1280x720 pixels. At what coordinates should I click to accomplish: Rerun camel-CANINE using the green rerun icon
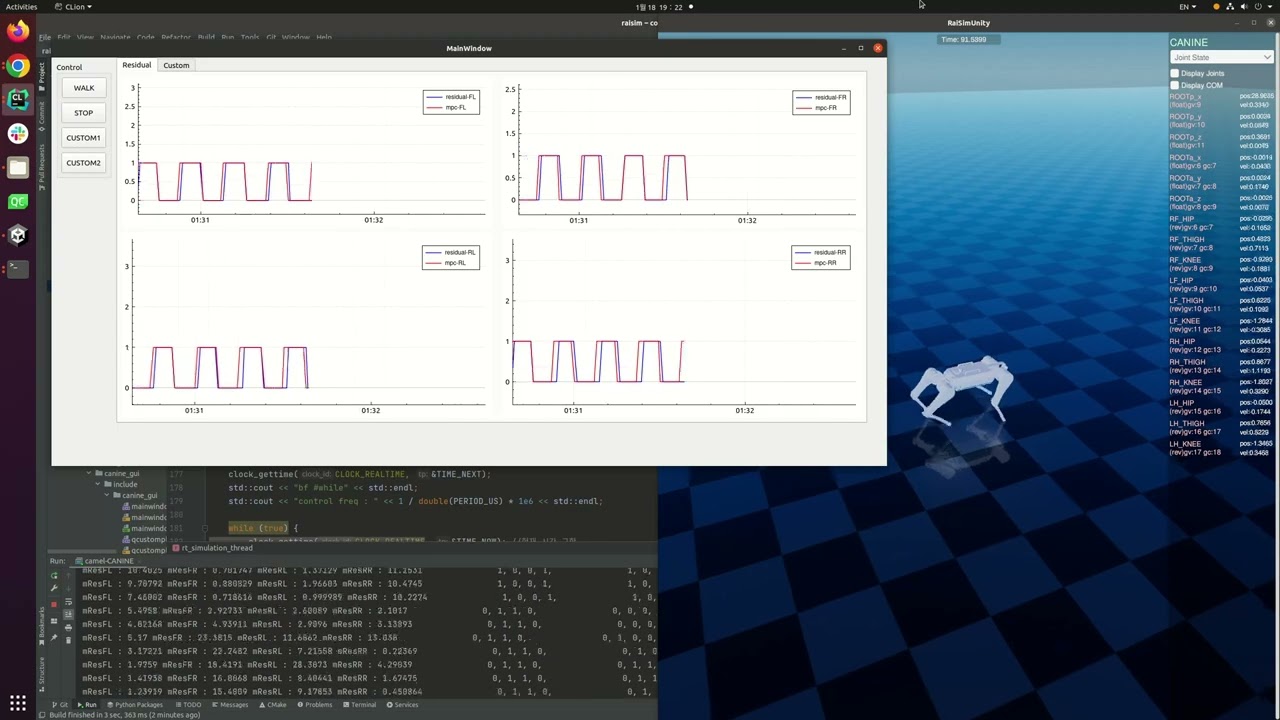(x=54, y=575)
